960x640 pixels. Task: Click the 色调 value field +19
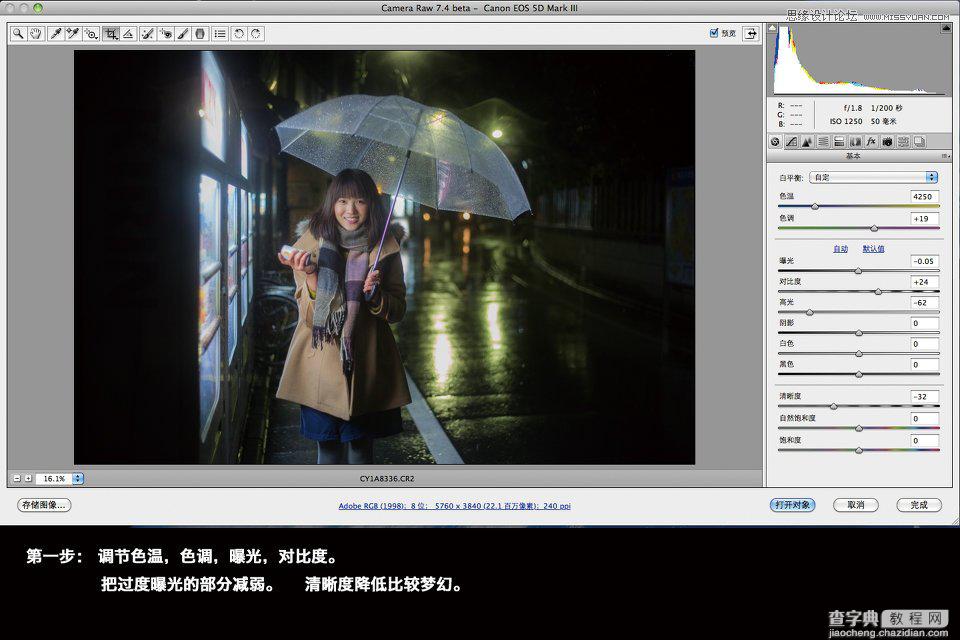pos(924,218)
